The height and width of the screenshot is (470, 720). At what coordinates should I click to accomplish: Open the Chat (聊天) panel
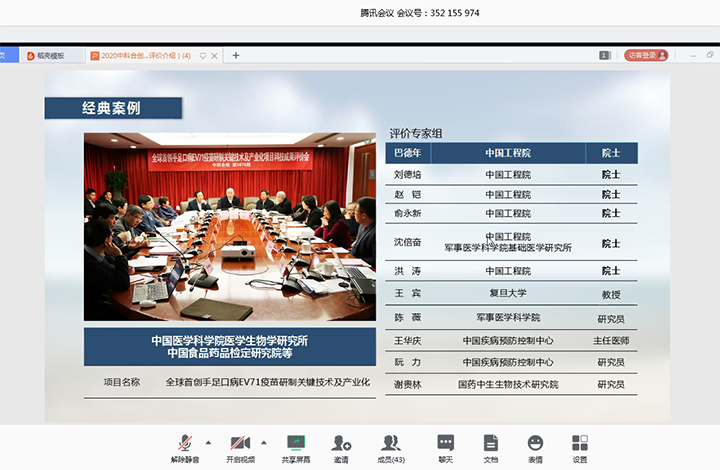click(x=445, y=444)
